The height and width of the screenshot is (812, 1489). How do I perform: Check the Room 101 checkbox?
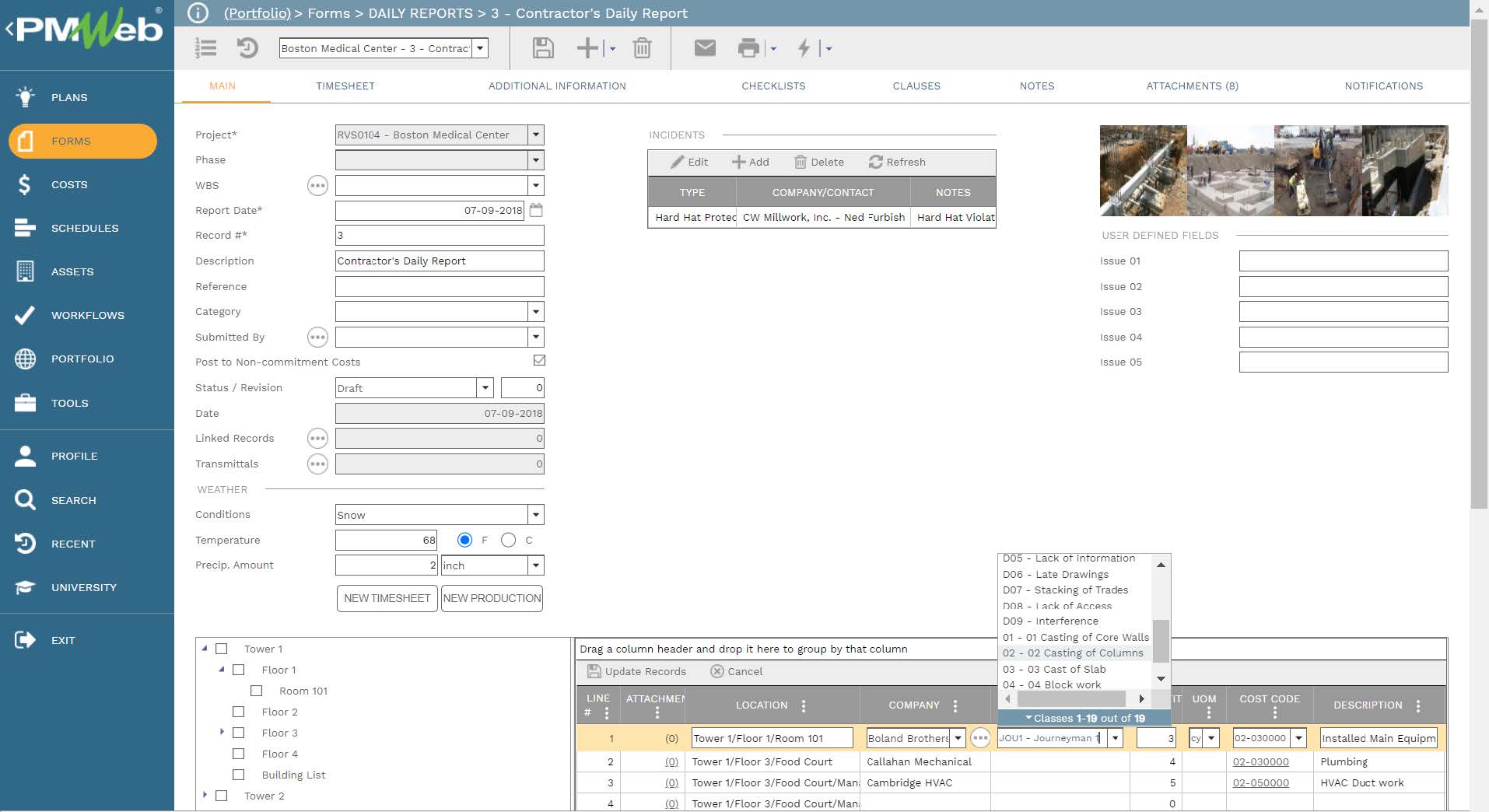point(257,691)
